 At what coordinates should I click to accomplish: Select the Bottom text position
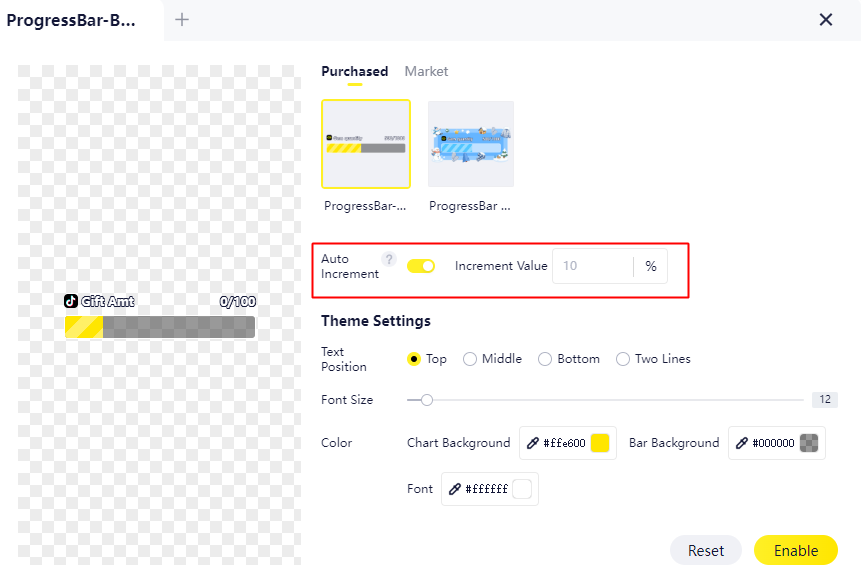(545, 359)
